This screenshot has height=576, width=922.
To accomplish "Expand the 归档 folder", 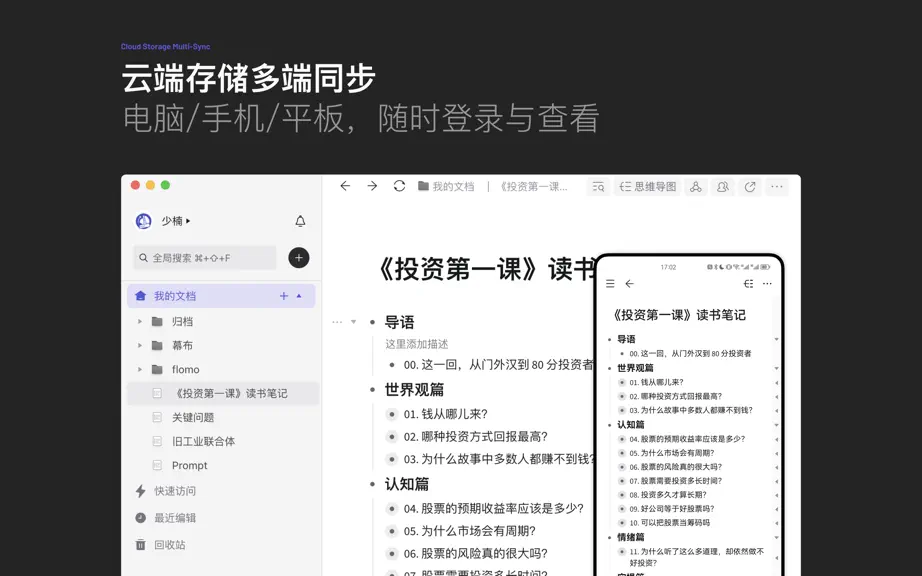I will point(139,322).
